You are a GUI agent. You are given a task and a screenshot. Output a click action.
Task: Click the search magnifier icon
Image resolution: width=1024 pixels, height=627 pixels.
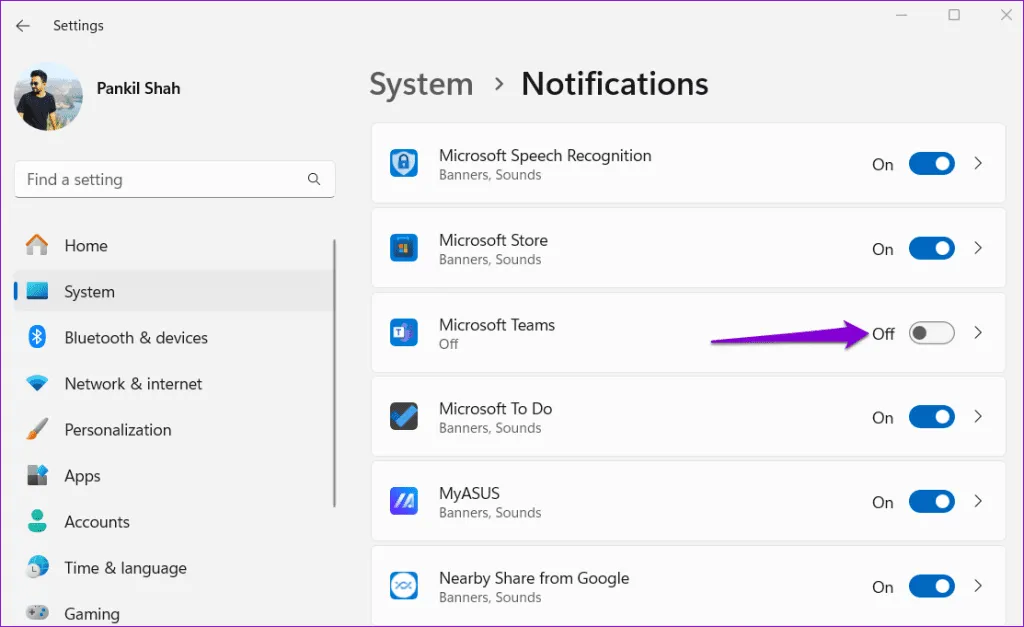pos(314,180)
